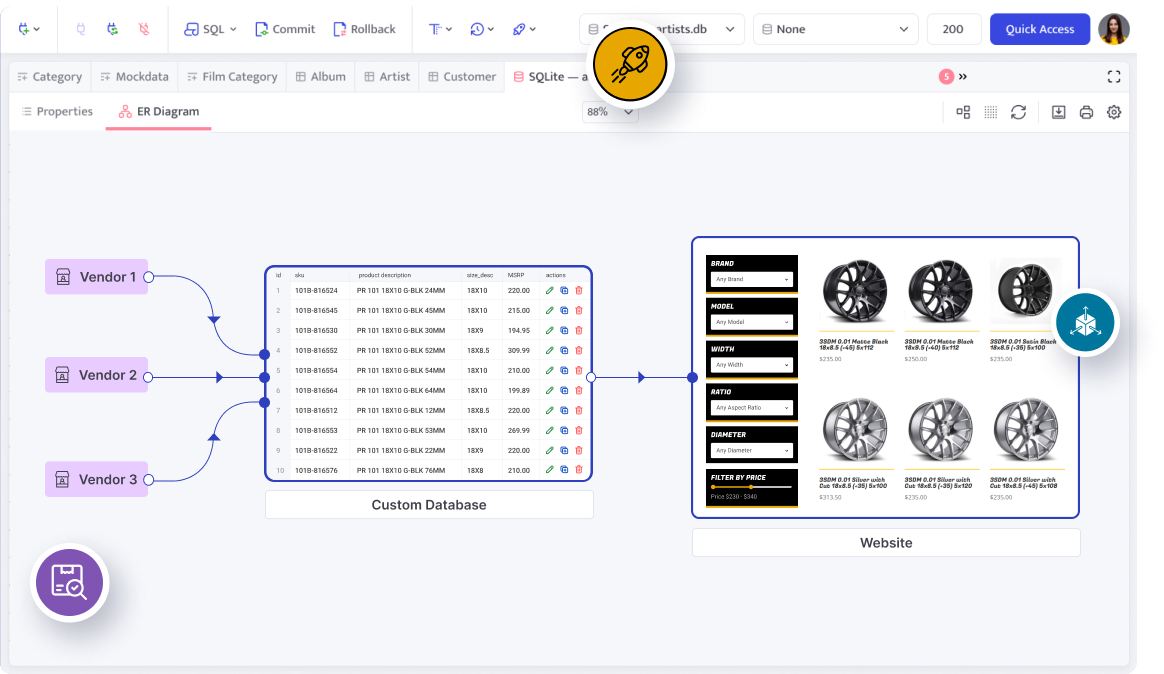Open the 88% zoom level dropdown
The width and height of the screenshot is (1164, 674).
[x=610, y=112]
